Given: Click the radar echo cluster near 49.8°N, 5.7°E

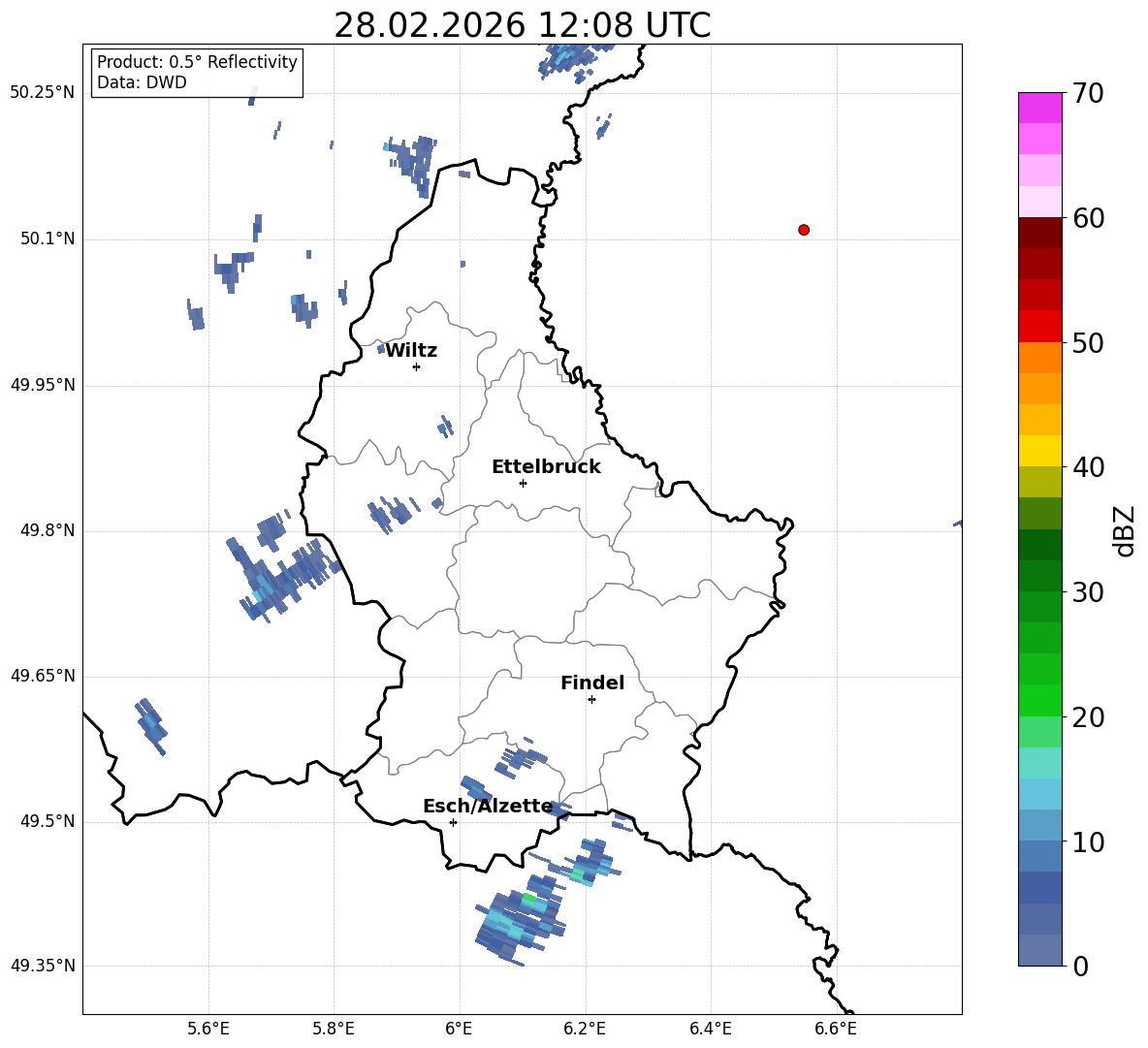Looking at the screenshot, I should 282,567.
